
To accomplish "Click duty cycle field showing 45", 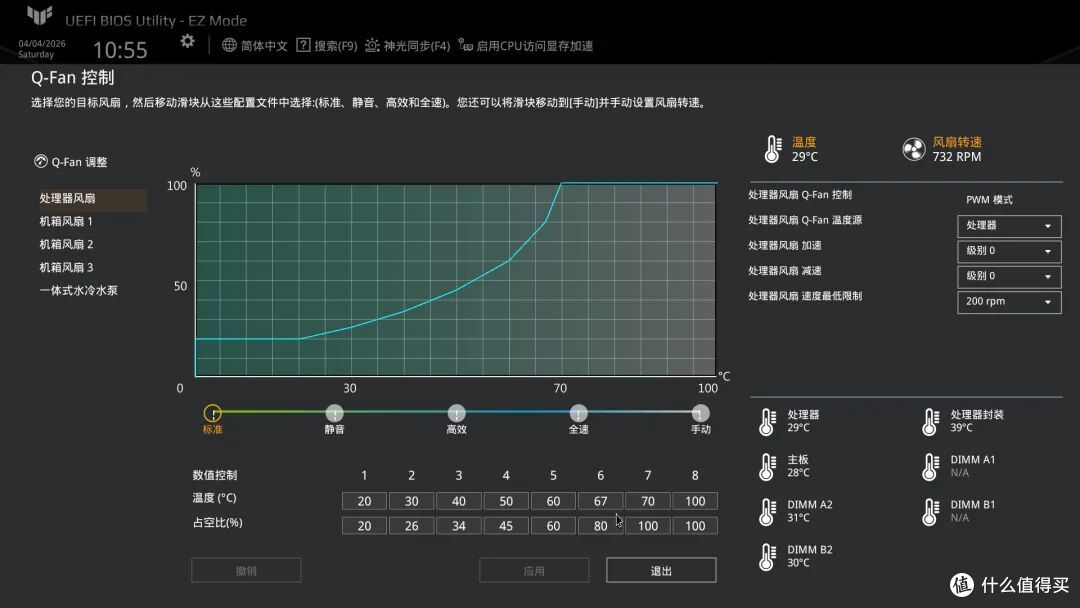I will tap(506, 526).
